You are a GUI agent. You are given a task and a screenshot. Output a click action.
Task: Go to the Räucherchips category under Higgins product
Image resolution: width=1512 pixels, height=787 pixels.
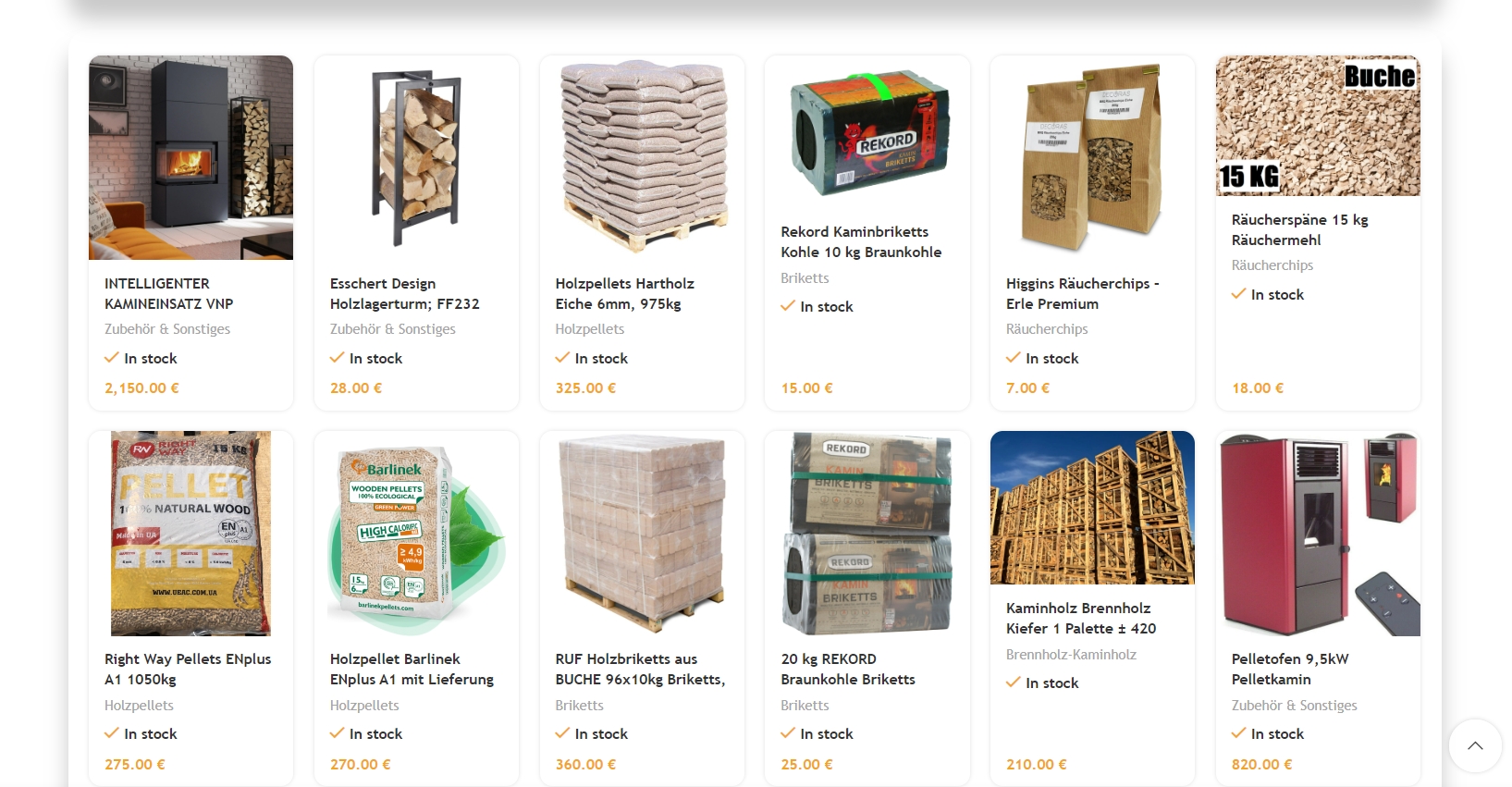[x=1047, y=328]
